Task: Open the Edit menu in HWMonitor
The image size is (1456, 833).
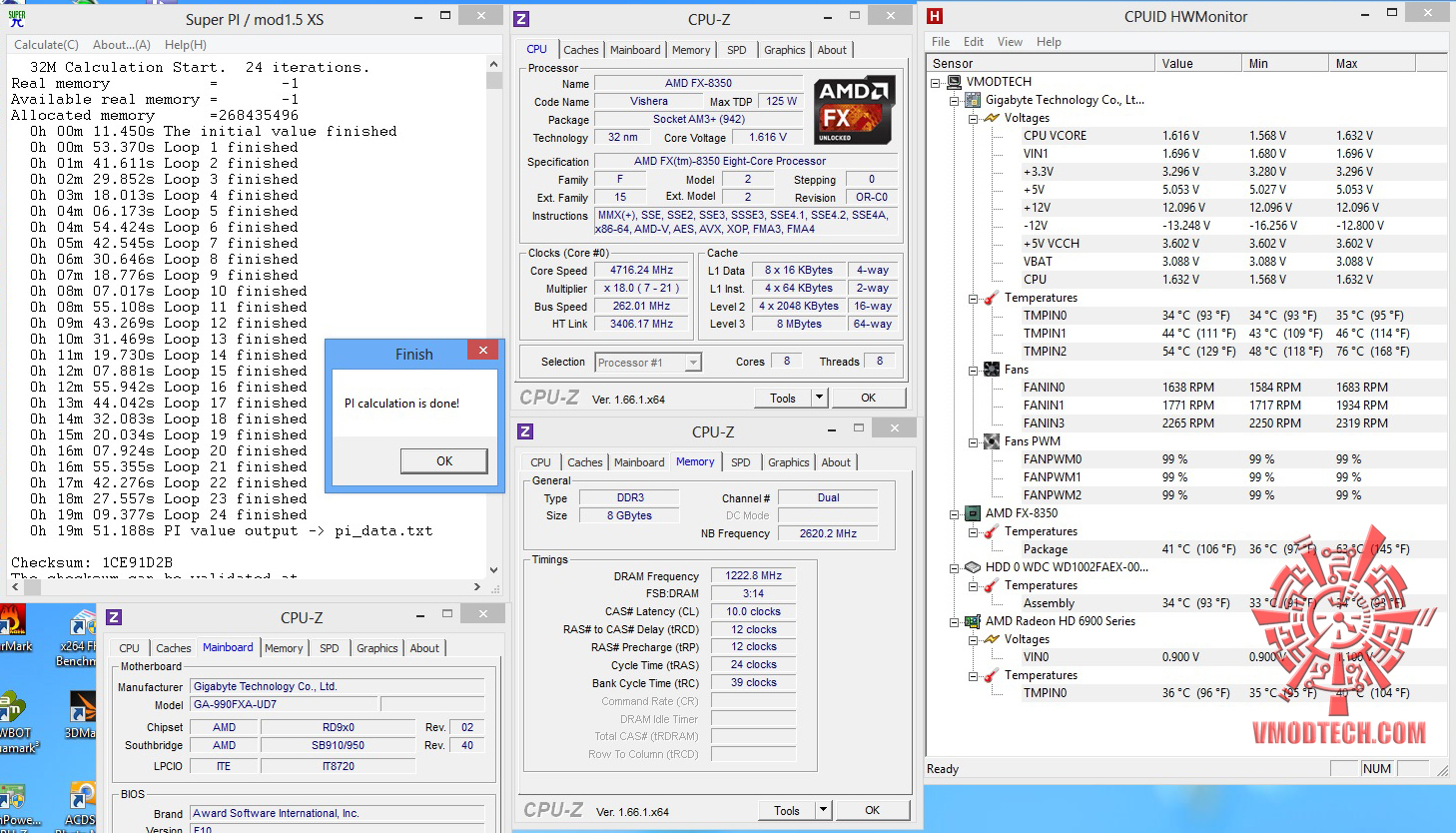Action: pos(974,42)
